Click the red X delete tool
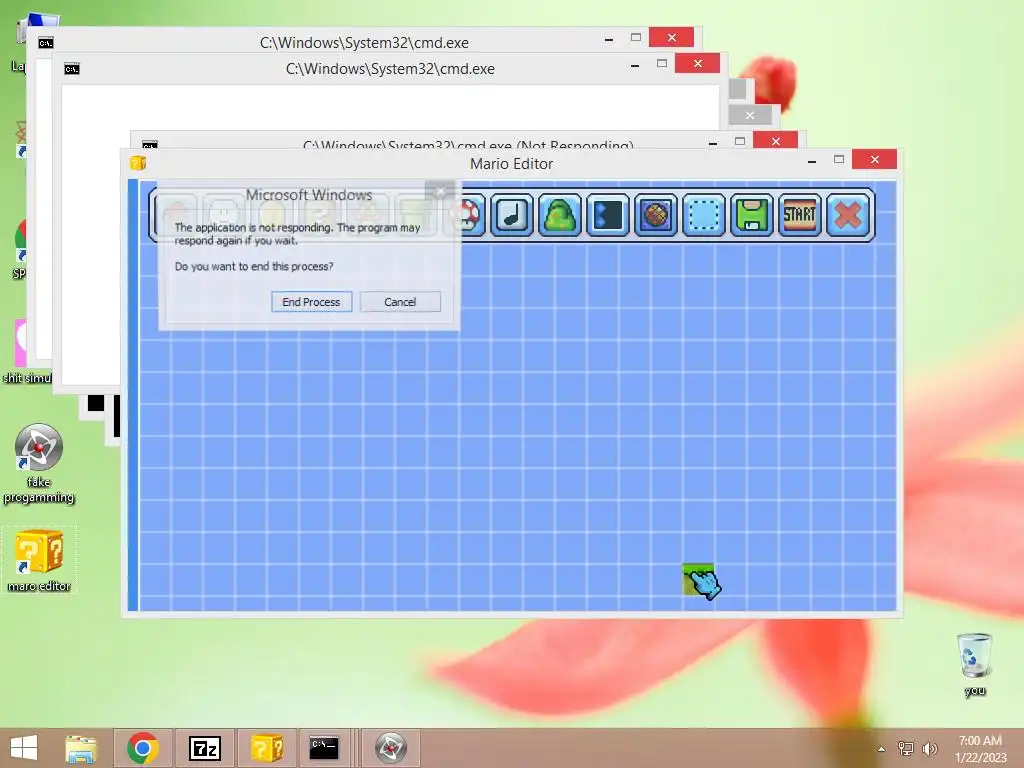 click(848, 215)
